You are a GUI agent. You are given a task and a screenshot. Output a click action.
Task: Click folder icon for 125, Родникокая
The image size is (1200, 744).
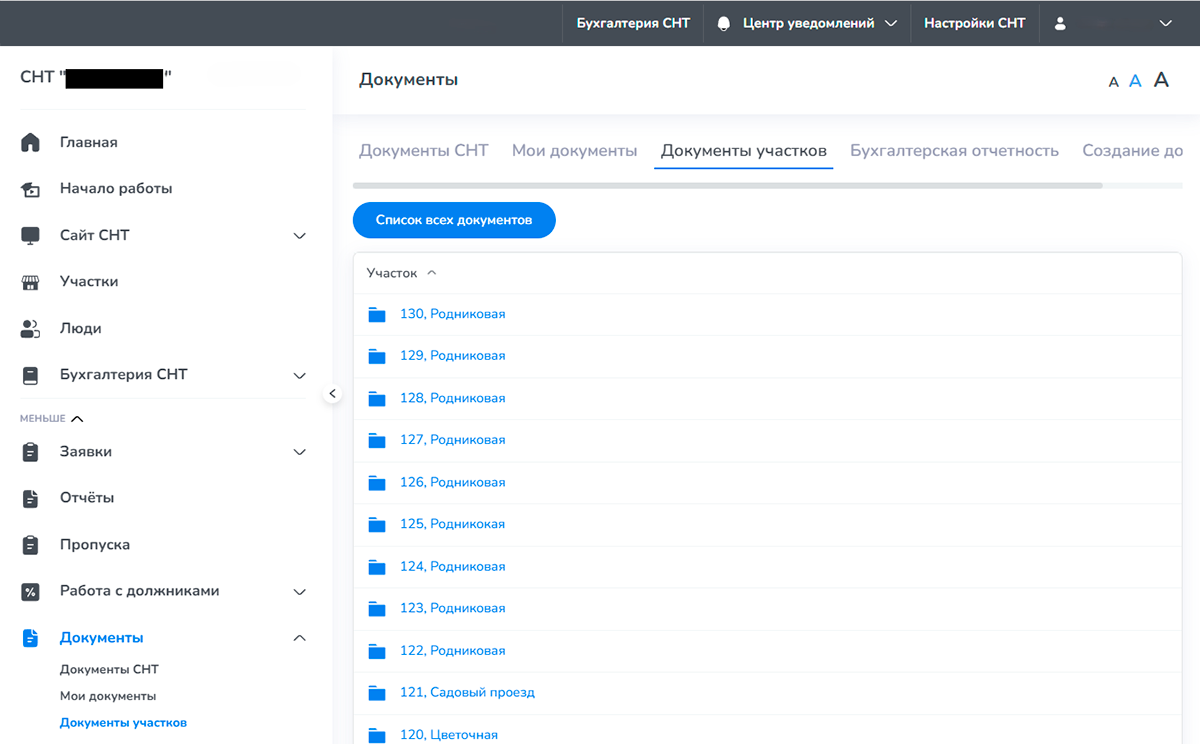pyautogui.click(x=377, y=524)
